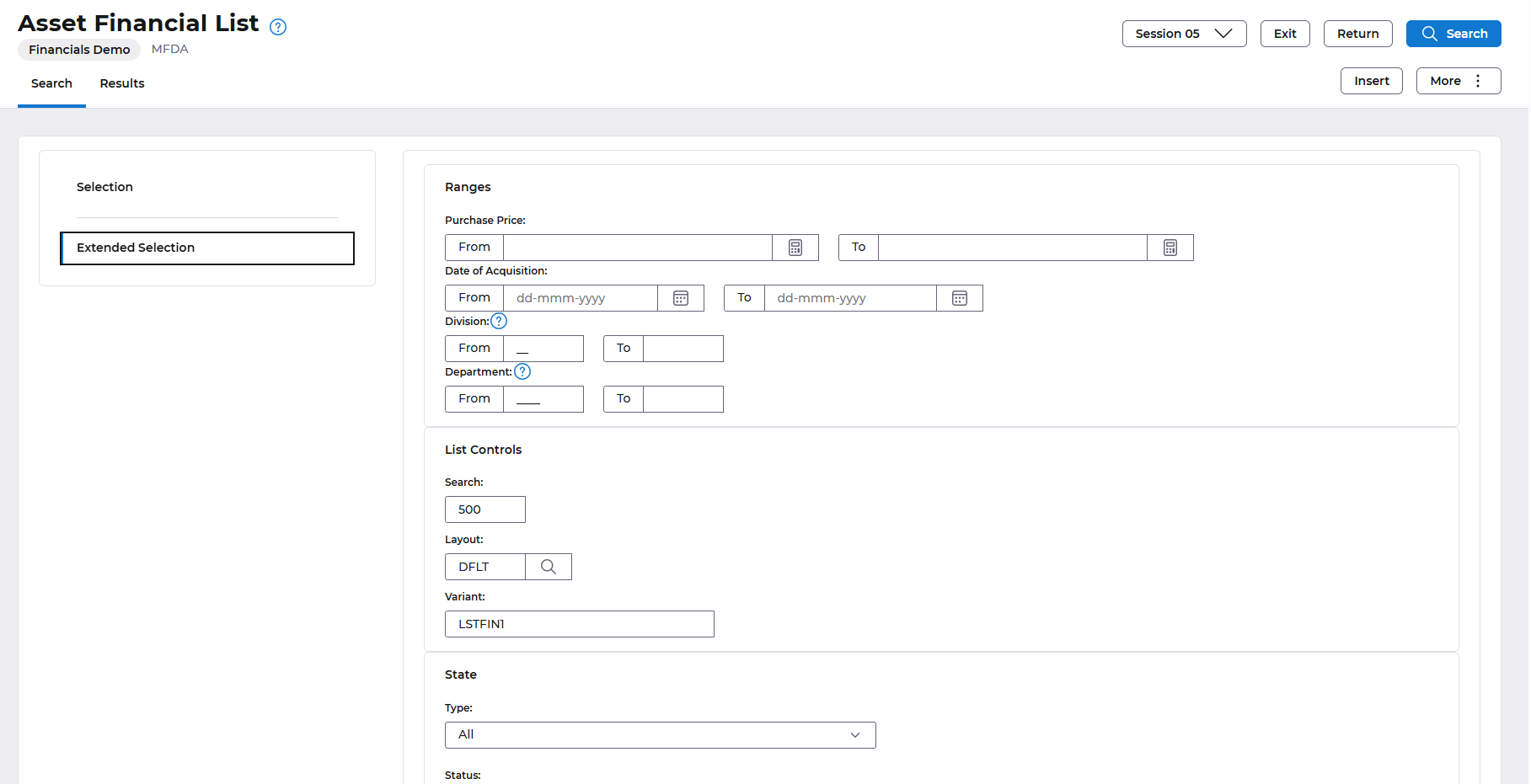
Task: Click the Insert button
Action: pyautogui.click(x=1371, y=81)
